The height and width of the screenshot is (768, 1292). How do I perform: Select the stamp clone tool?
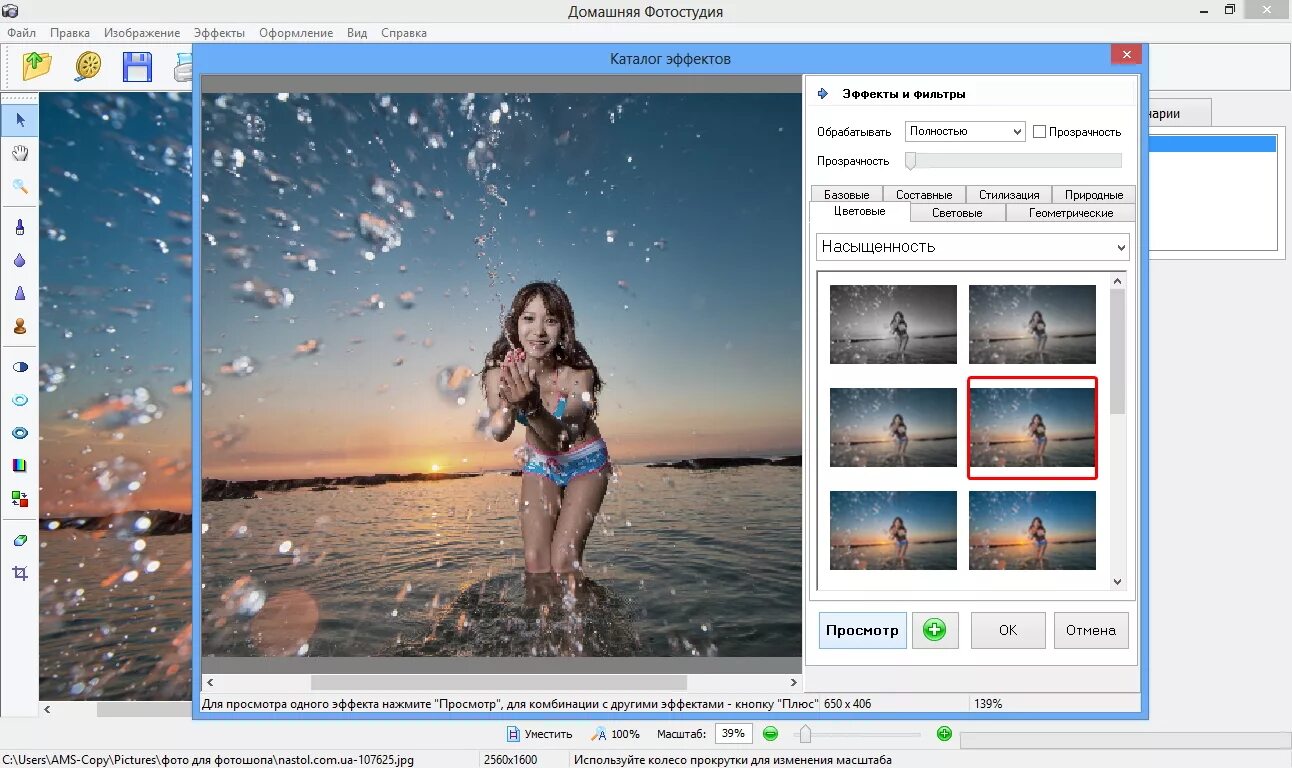[x=20, y=326]
